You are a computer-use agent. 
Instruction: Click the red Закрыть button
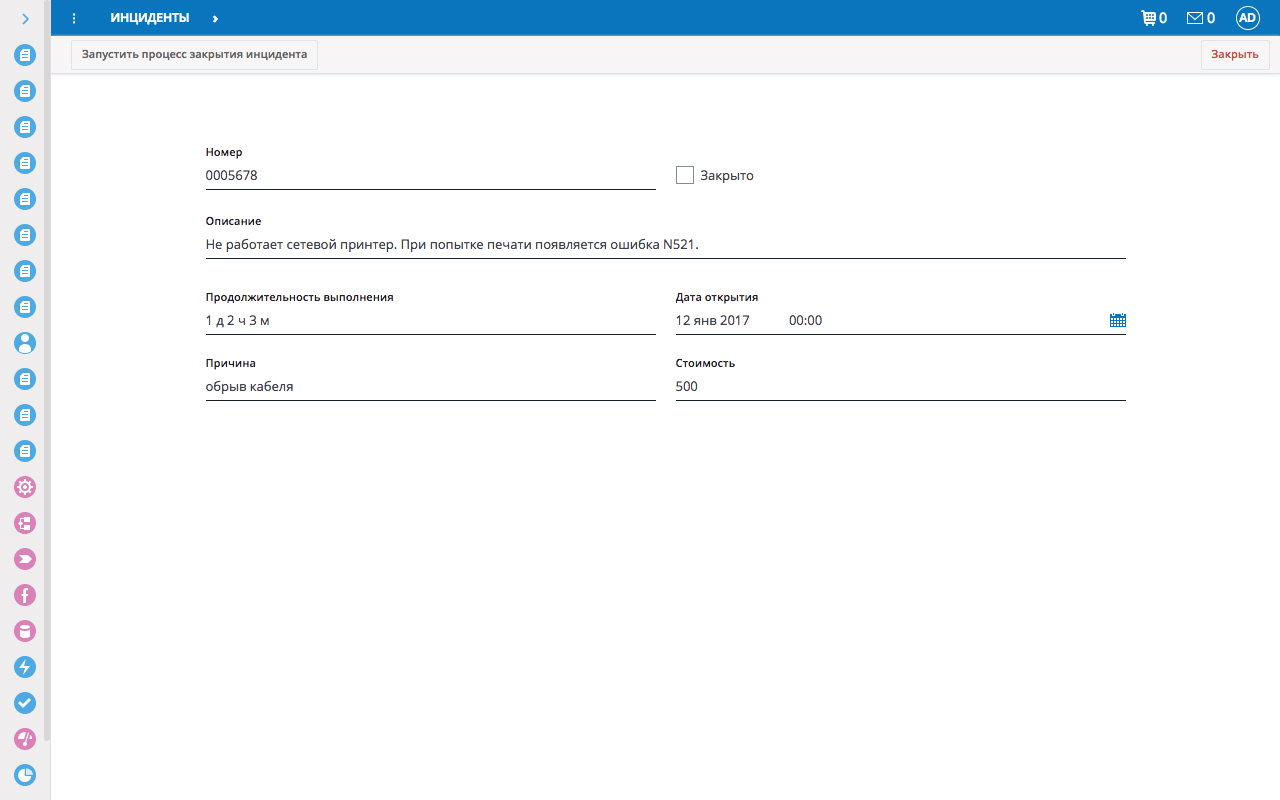[1235, 55]
